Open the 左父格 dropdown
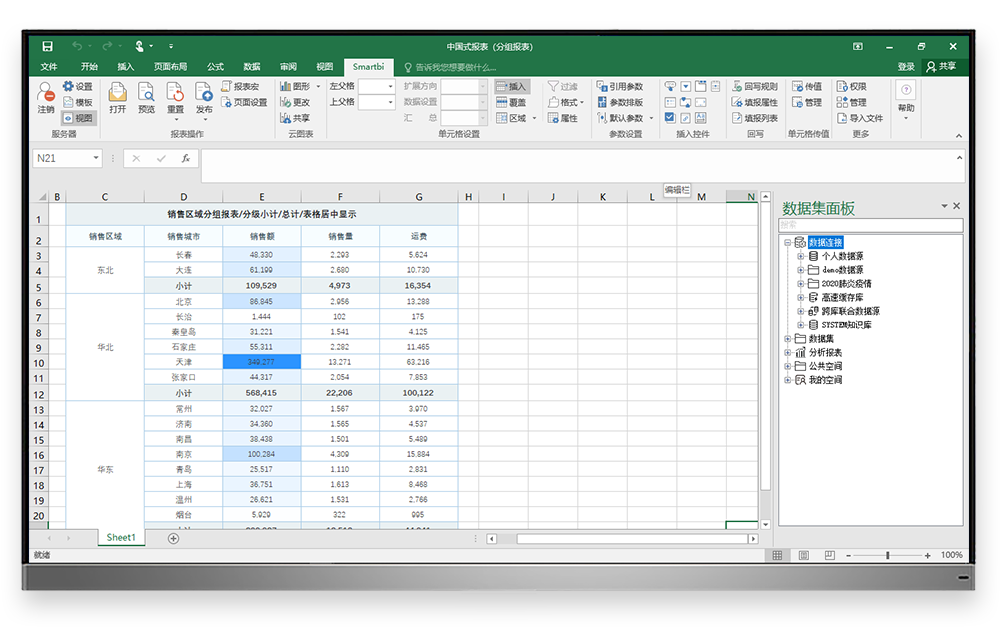This screenshot has height=640, width=1000. pyautogui.click(x=391, y=87)
